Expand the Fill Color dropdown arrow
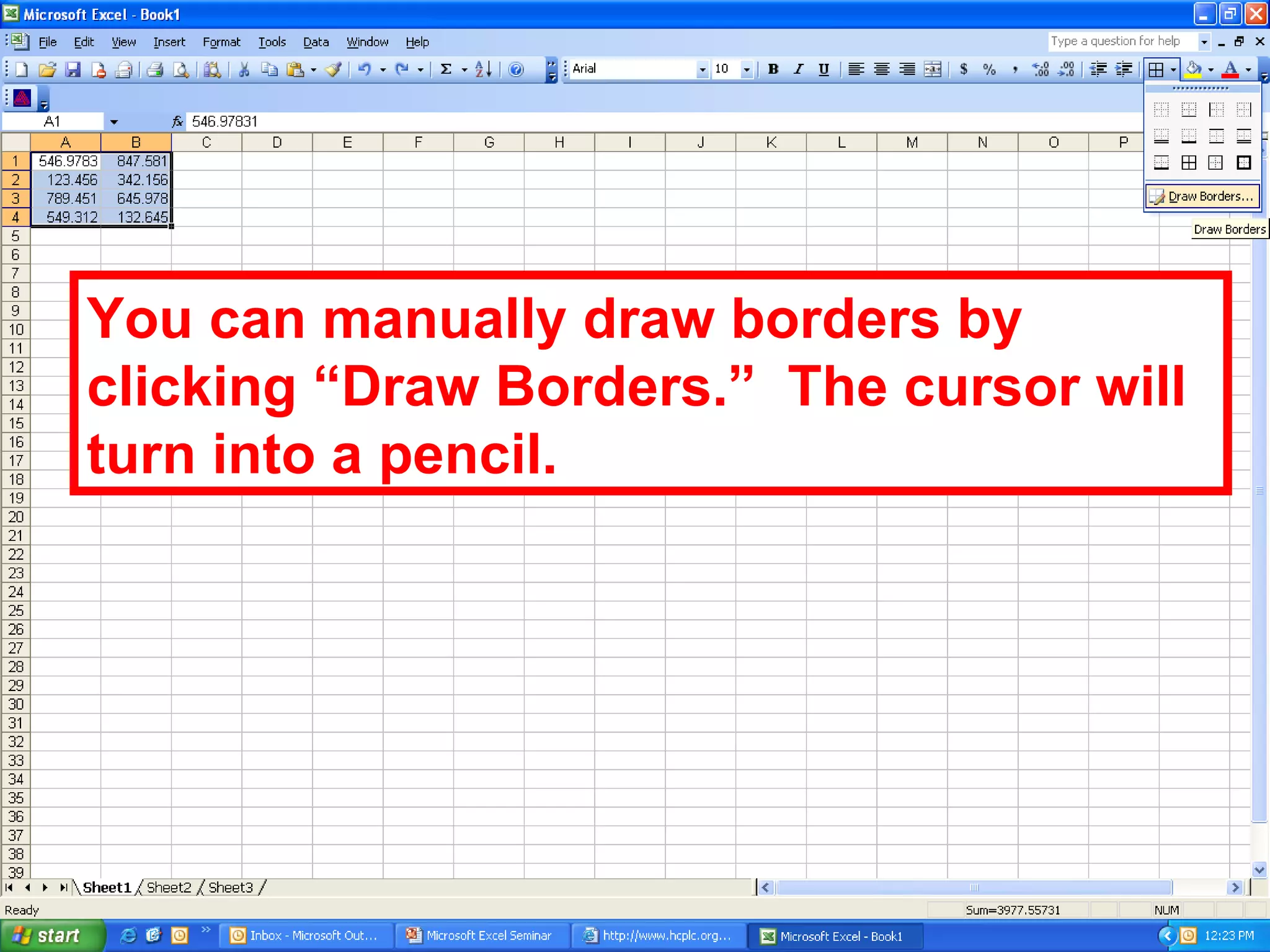The height and width of the screenshot is (952, 1270). (1210, 69)
